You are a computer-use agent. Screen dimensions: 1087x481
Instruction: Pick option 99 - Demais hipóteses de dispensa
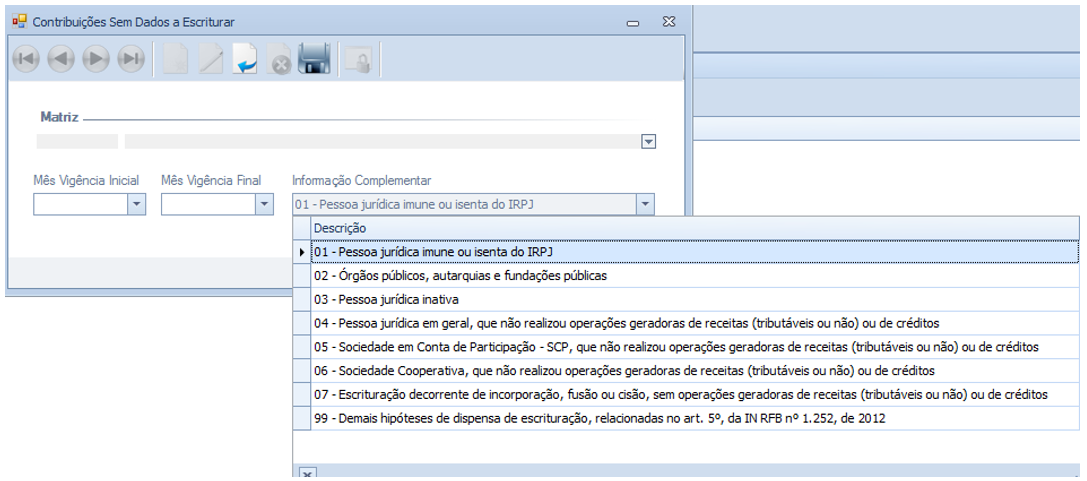(x=599, y=419)
